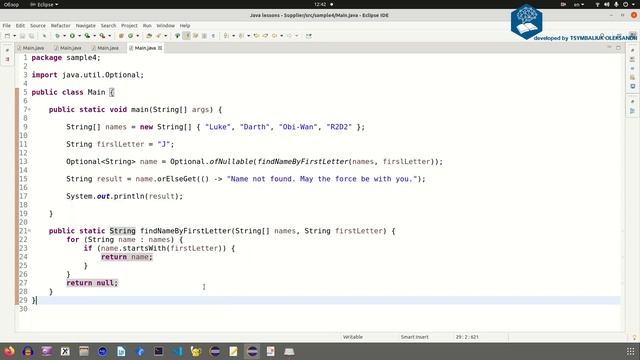The height and width of the screenshot is (360, 640).
Task: Toggle Show Whitespace Characters button
Action: (213, 36)
